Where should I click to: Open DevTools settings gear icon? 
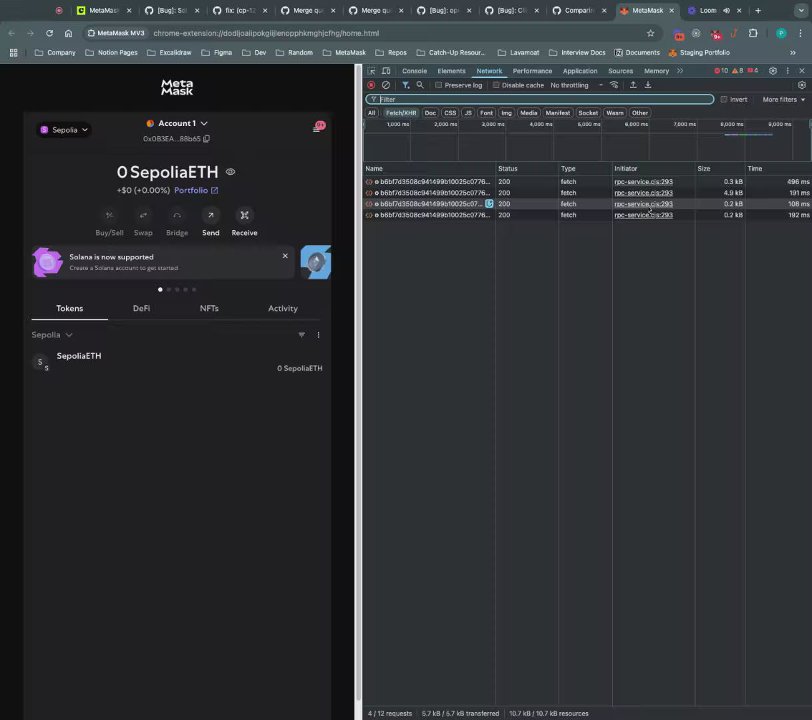(x=773, y=70)
